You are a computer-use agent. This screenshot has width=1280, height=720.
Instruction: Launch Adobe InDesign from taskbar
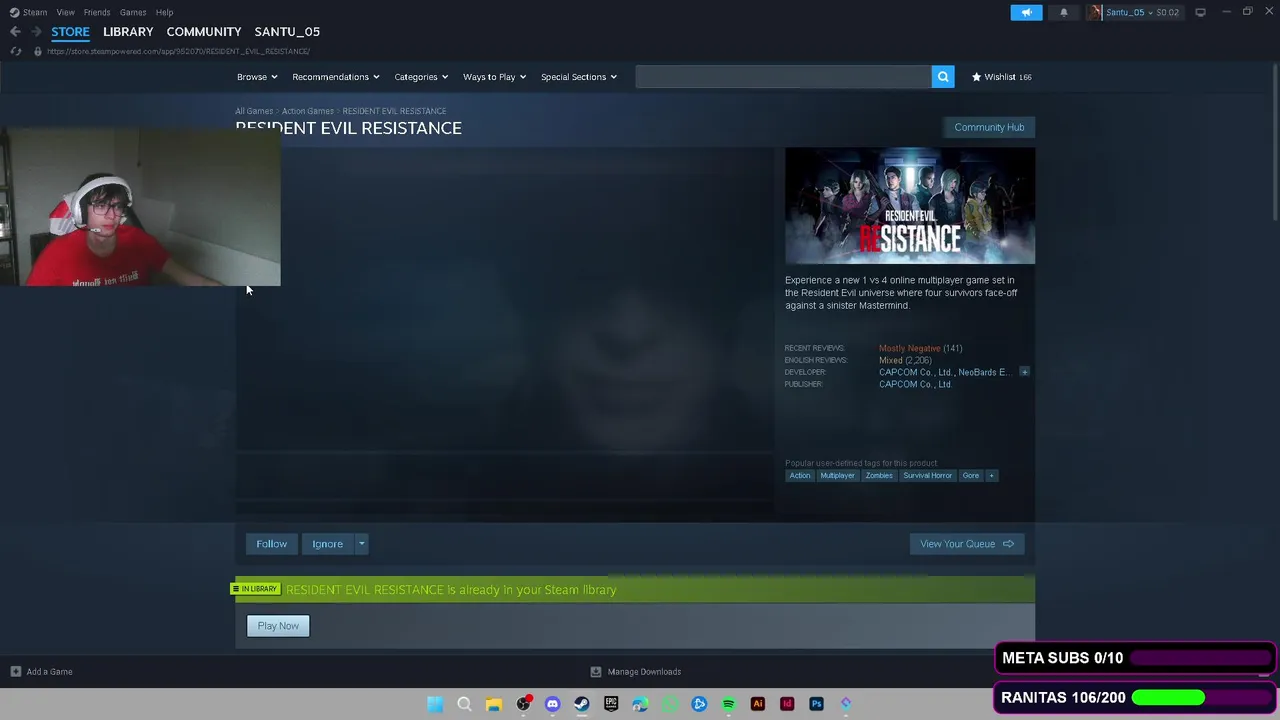[787, 704]
